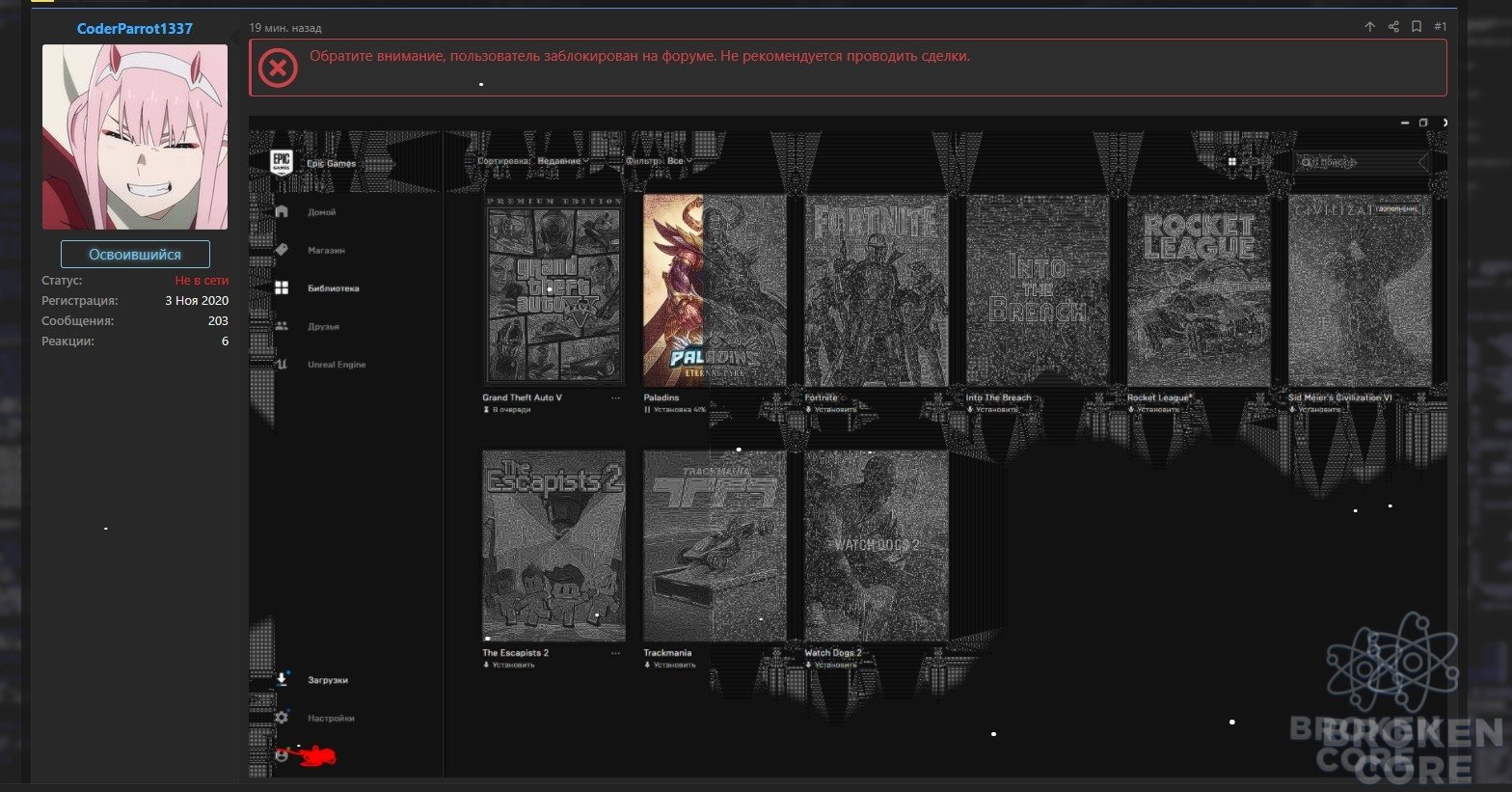
Task: Click the up arrow icon on post header
Action: (x=1369, y=27)
